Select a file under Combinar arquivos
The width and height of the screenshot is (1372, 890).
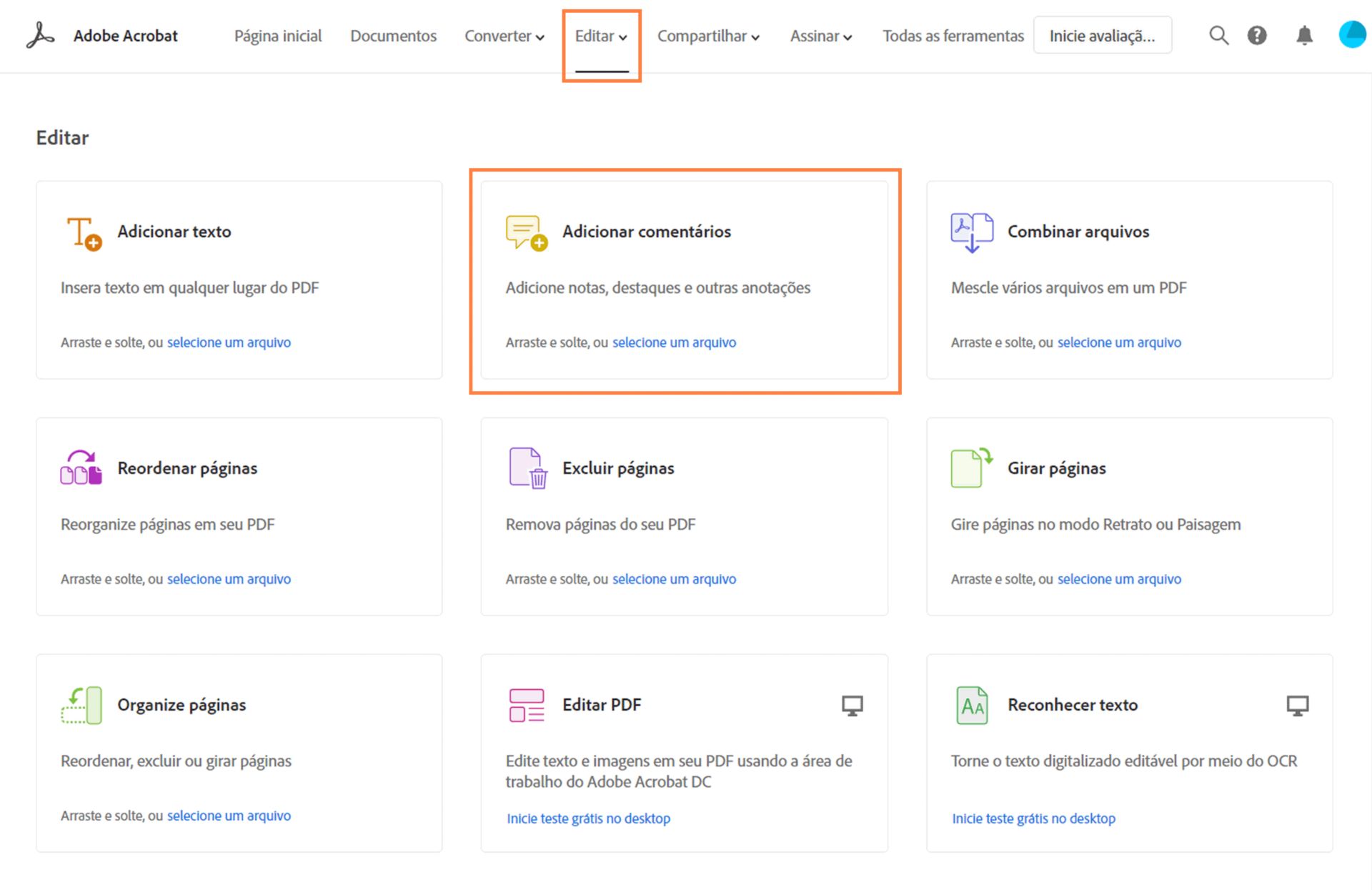pos(1119,342)
